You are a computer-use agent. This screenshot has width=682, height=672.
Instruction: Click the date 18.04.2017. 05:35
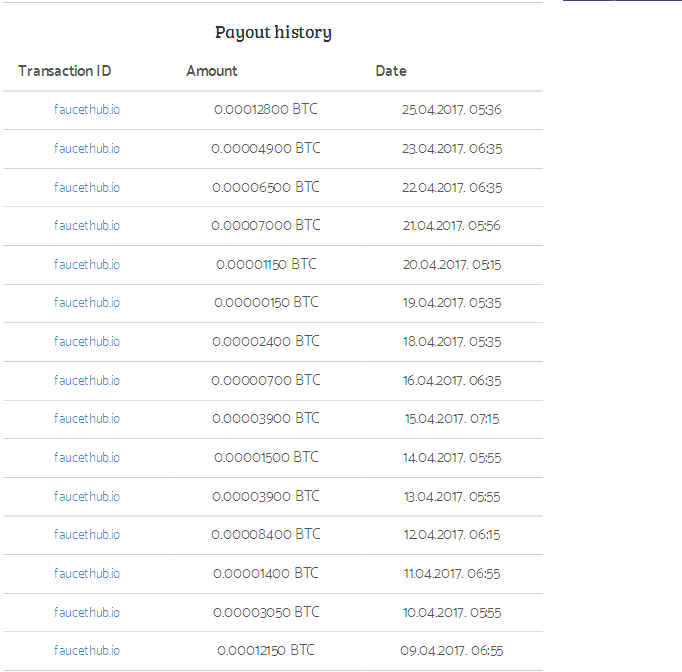coord(451,341)
